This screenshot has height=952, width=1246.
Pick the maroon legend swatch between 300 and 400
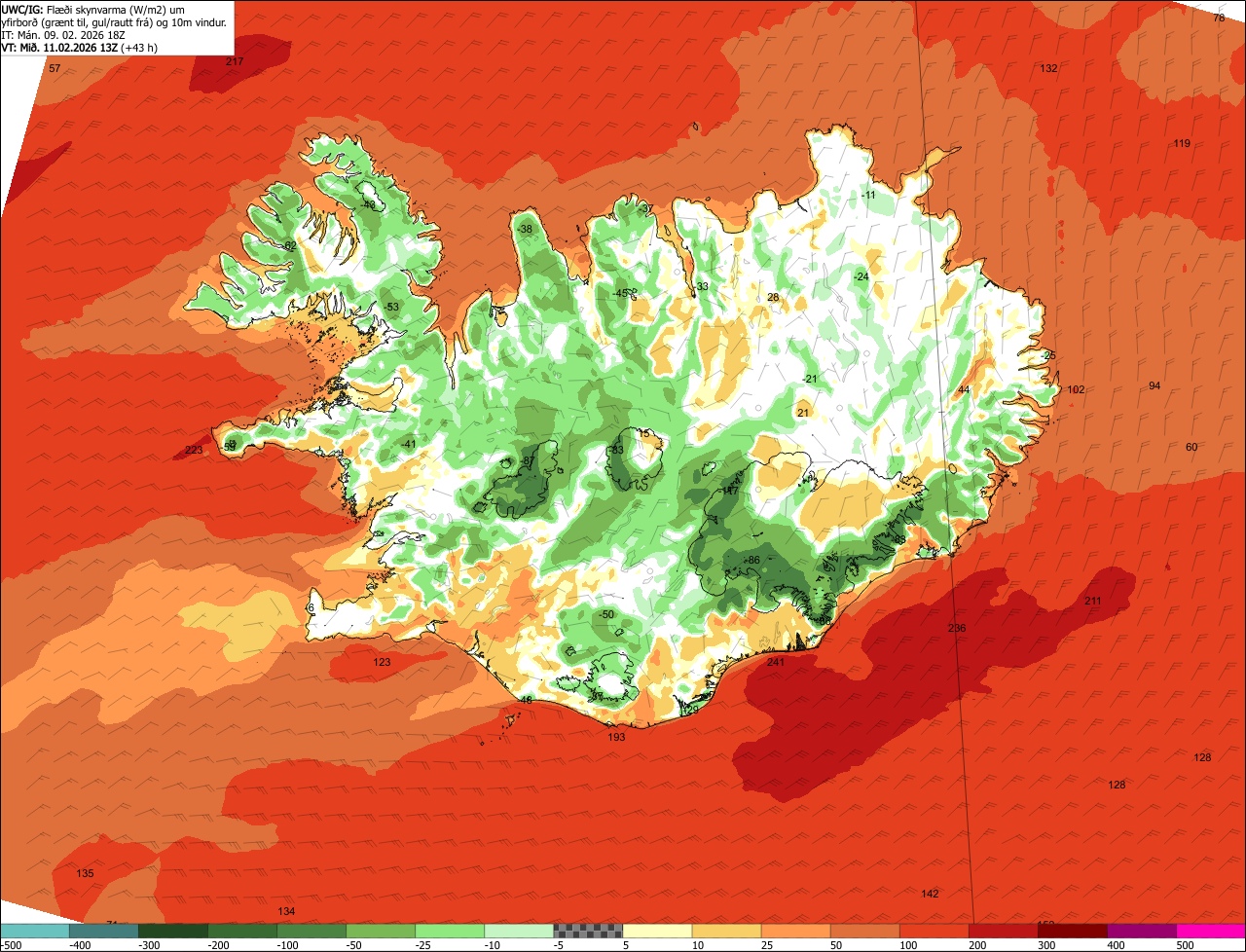click(x=1073, y=931)
